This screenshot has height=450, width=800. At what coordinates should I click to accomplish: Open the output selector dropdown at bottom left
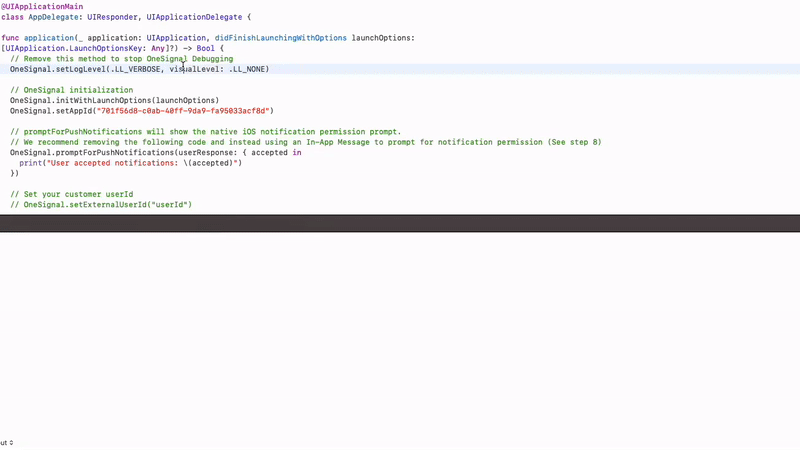pos(7,442)
